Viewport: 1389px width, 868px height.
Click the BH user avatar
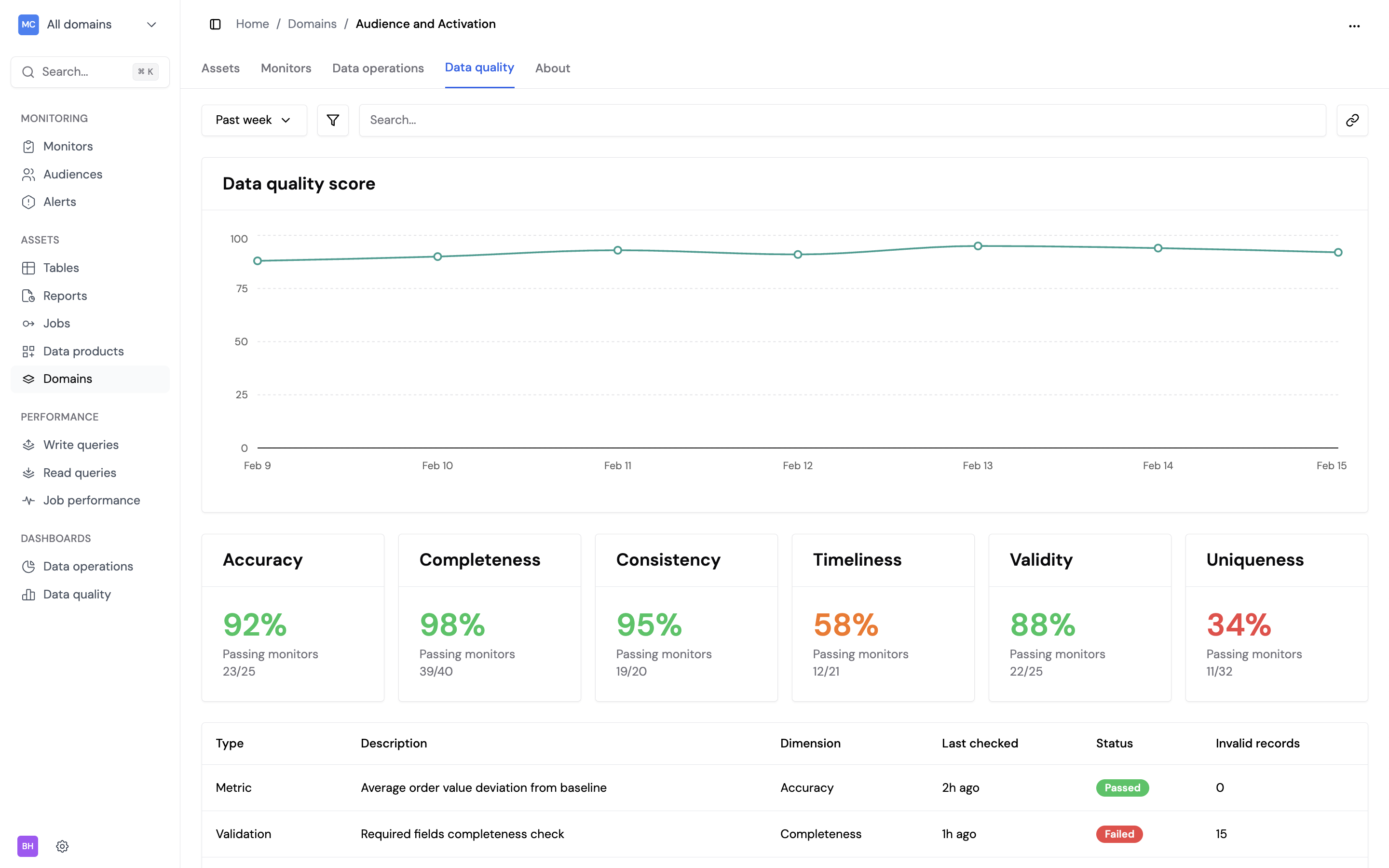(x=27, y=846)
